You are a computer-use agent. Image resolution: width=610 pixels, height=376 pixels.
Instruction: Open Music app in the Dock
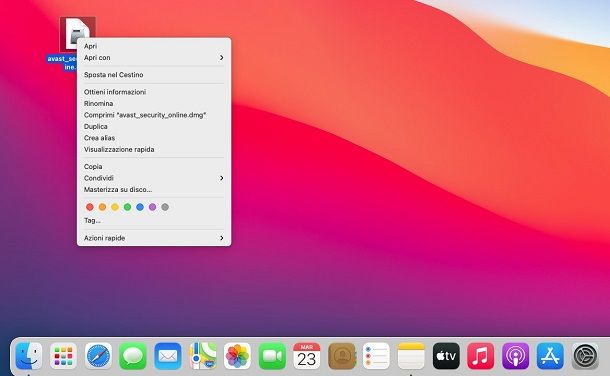pos(480,356)
